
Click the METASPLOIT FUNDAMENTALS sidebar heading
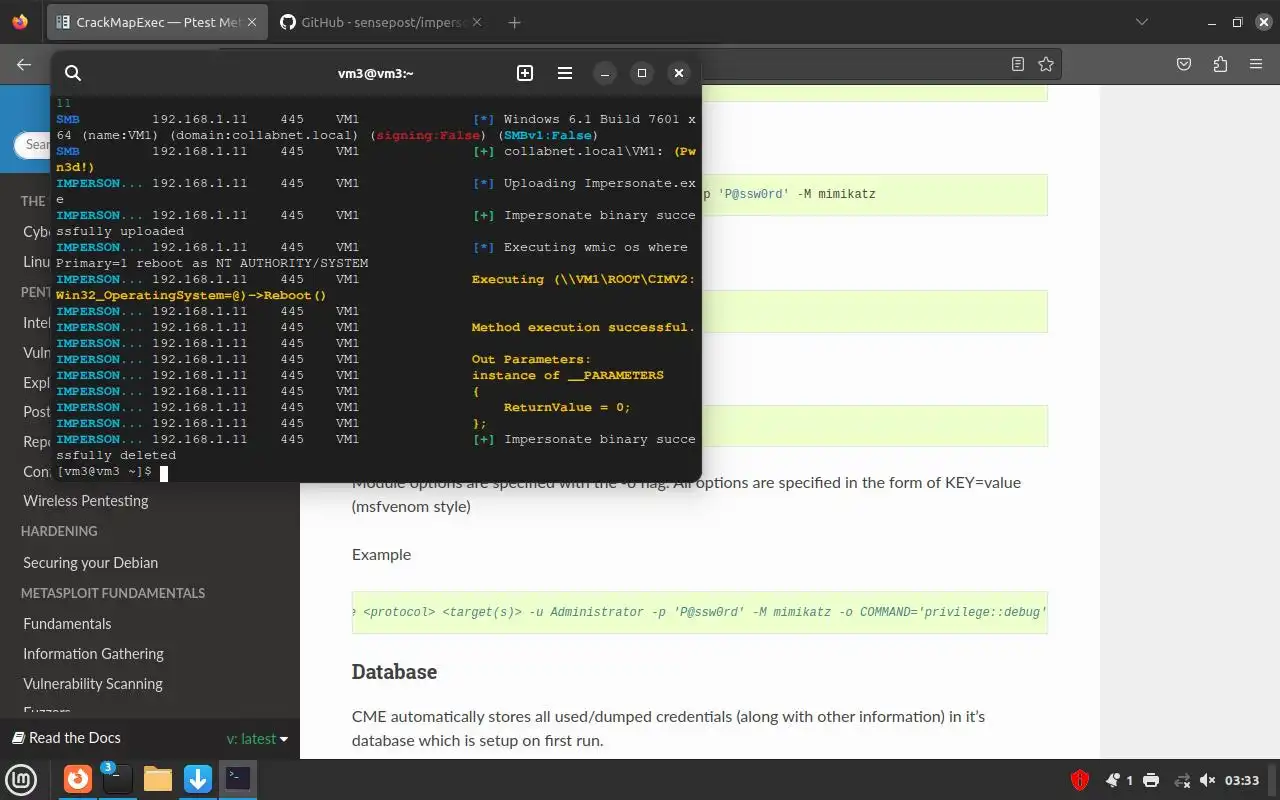point(113,593)
